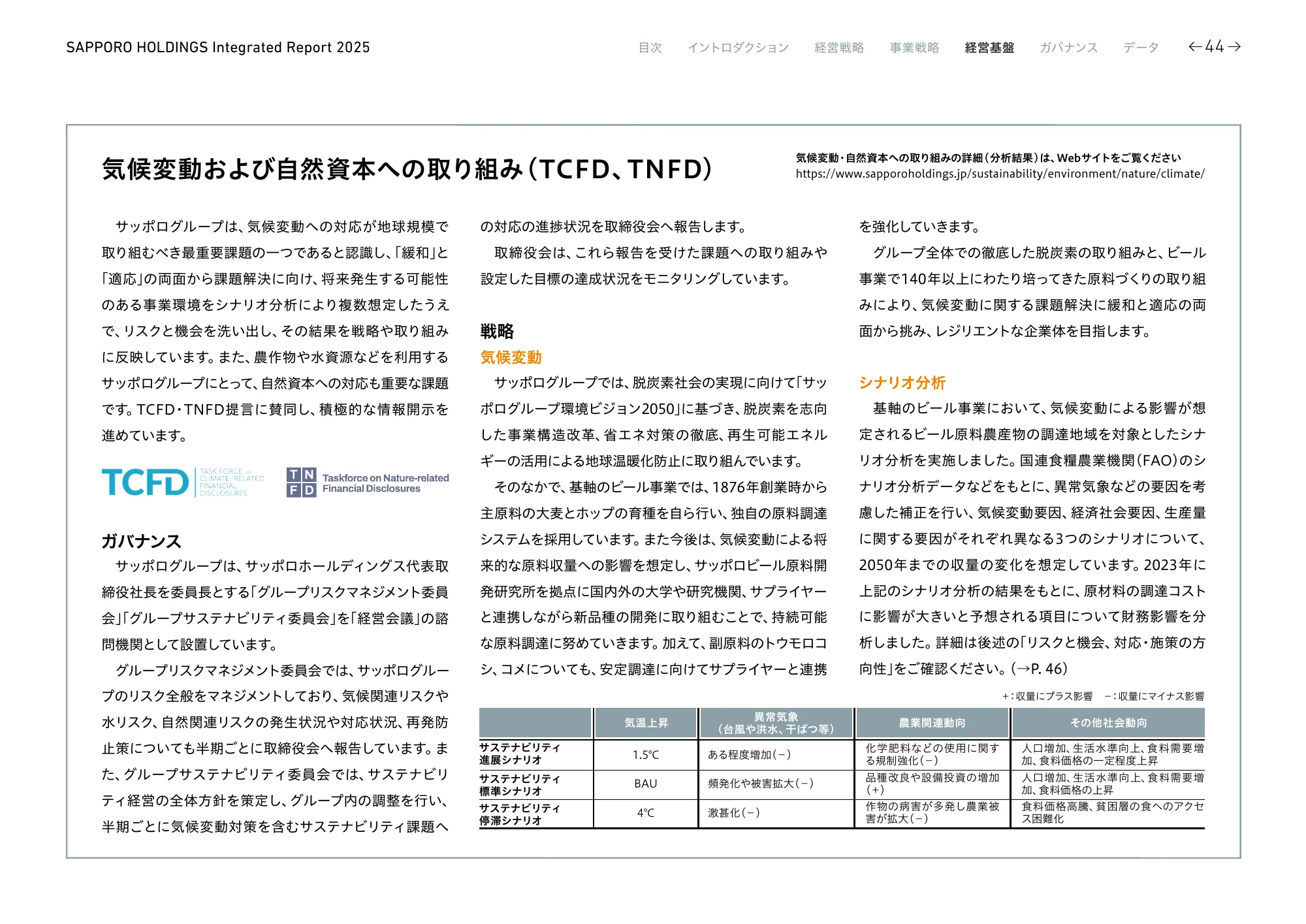Click the next page right arrow

[x=1234, y=47]
